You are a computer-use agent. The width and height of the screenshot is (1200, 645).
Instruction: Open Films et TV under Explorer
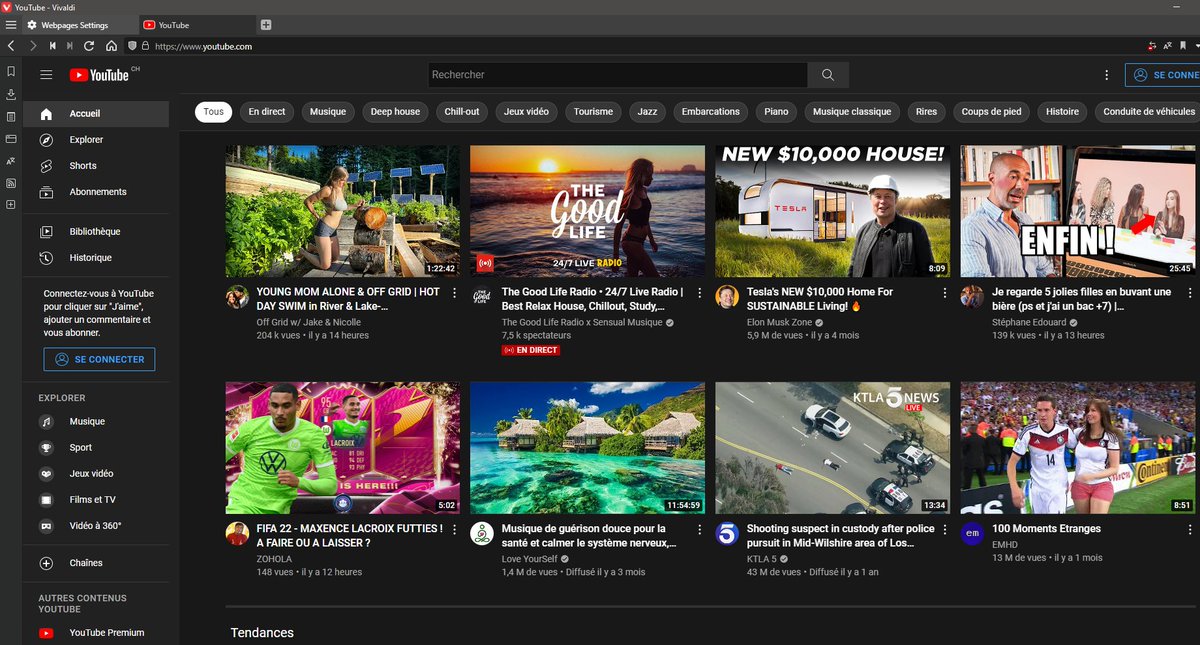[98, 500]
